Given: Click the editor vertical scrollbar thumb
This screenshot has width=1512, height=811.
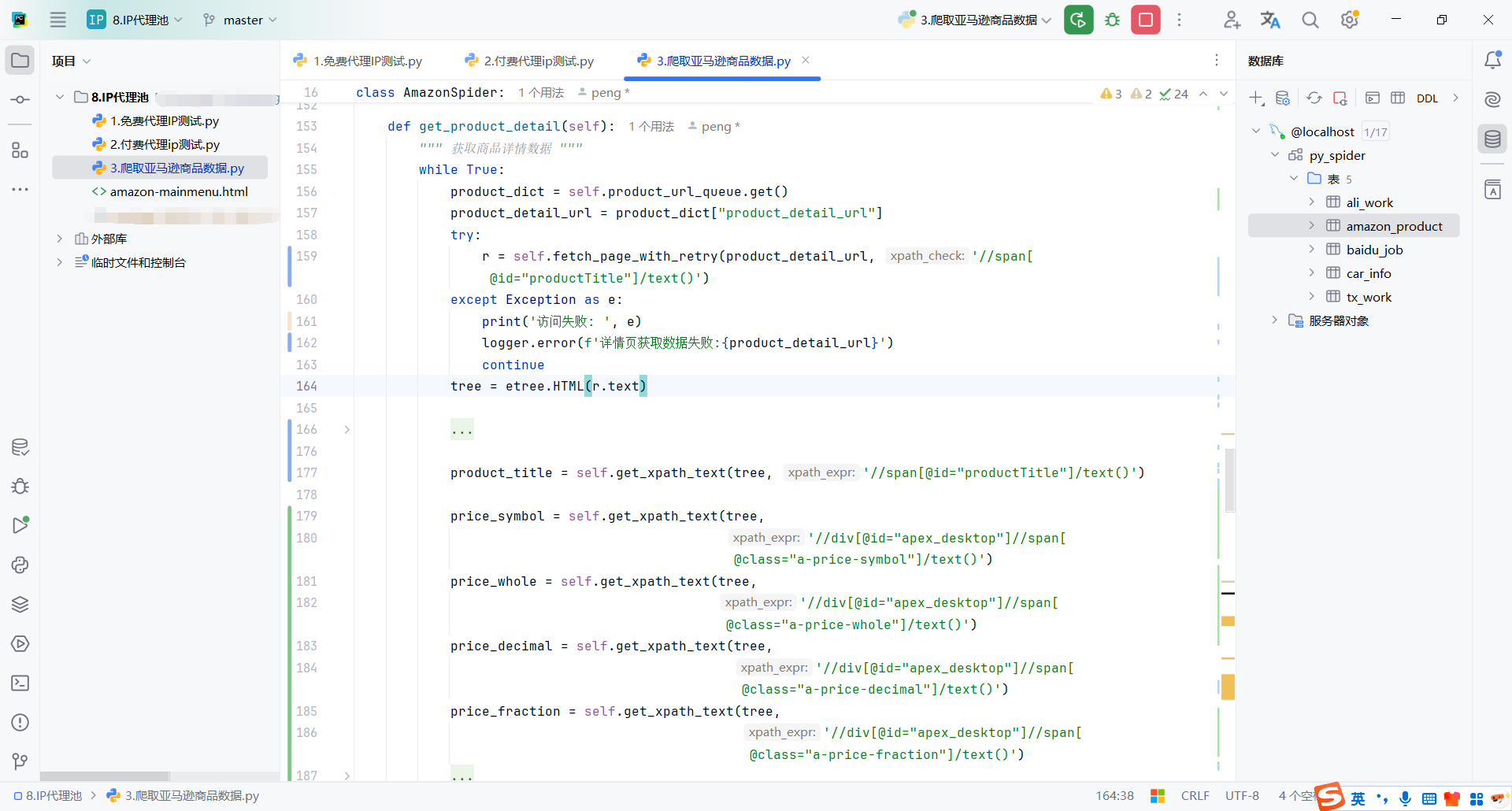Looking at the screenshot, I should click(1230, 480).
